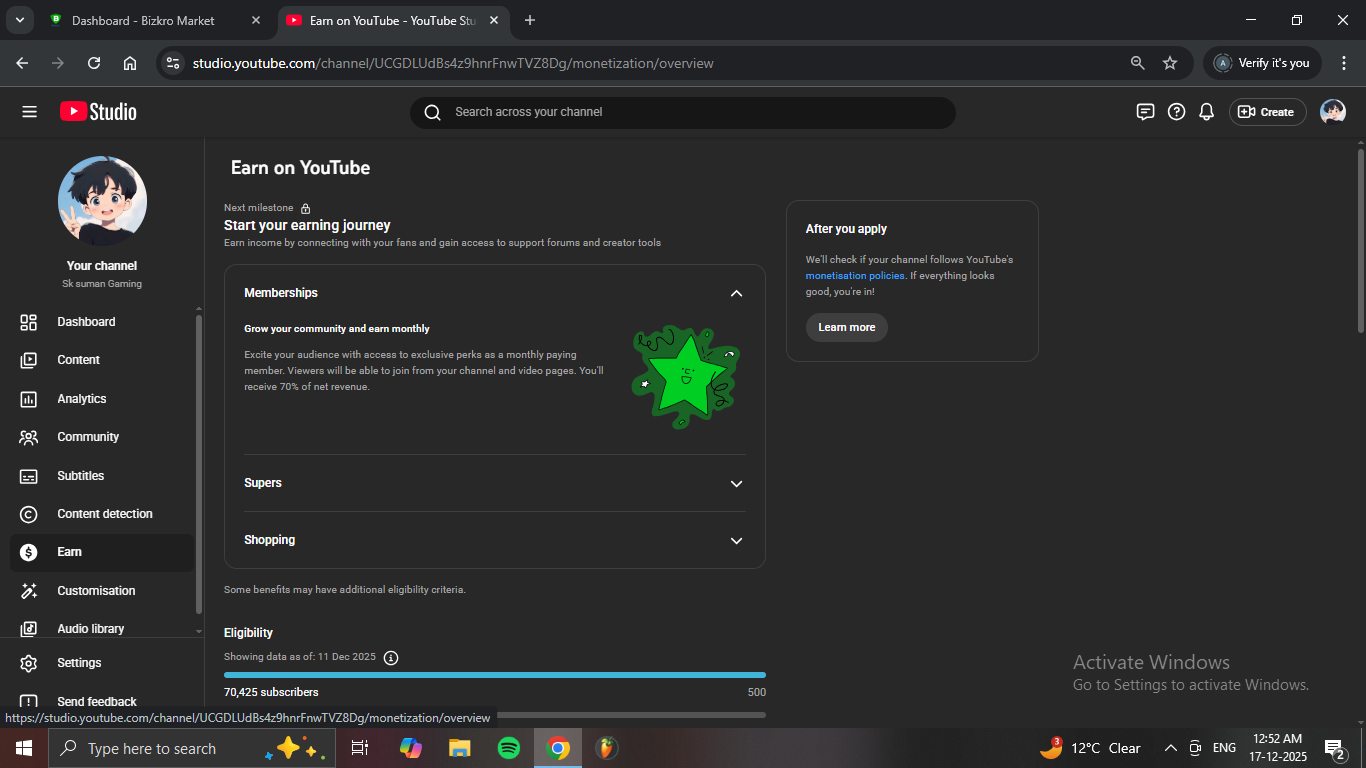Screen dimensions: 1366x768
Task: Bookmark this page with star icon
Action: (x=1170, y=63)
